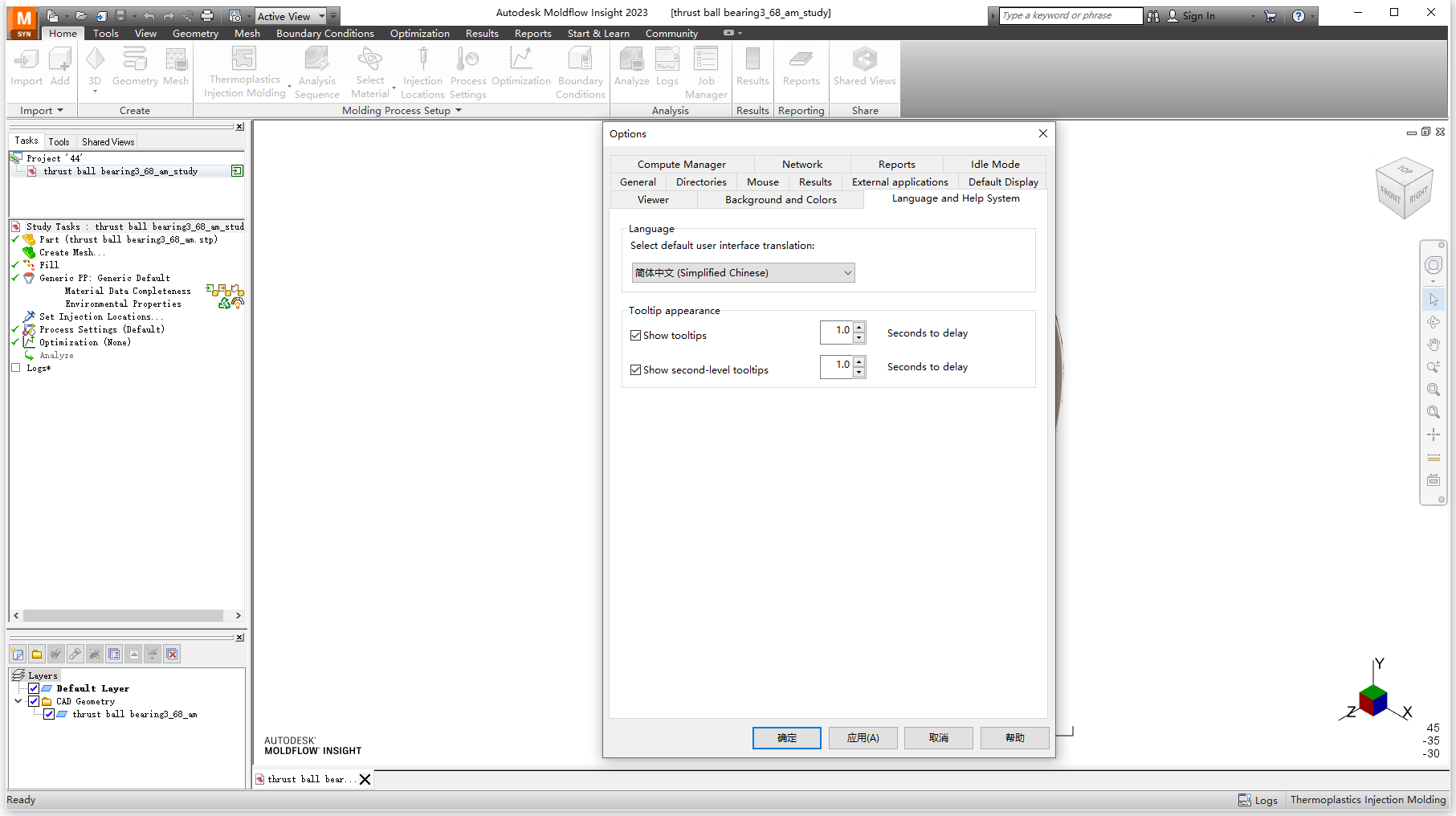This screenshot has height=816, width=1456.
Task: Click the Help question mark icon
Action: tap(1299, 16)
